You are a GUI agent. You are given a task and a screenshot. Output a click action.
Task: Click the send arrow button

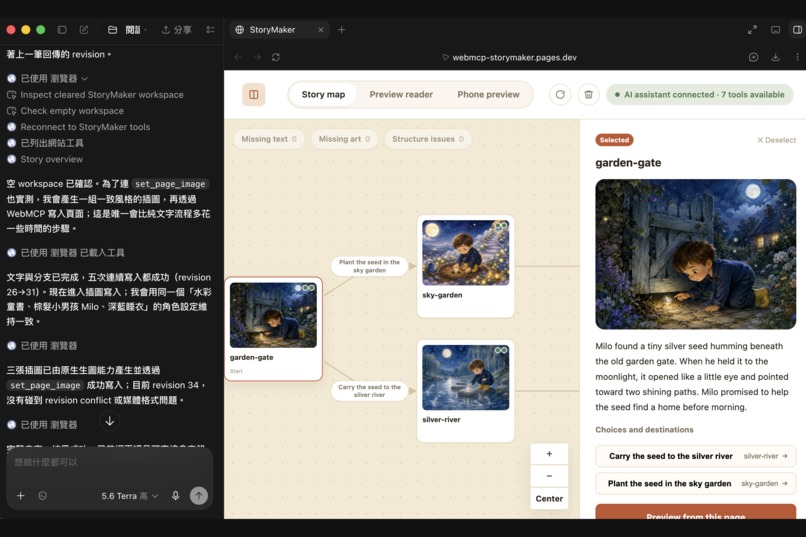click(199, 496)
